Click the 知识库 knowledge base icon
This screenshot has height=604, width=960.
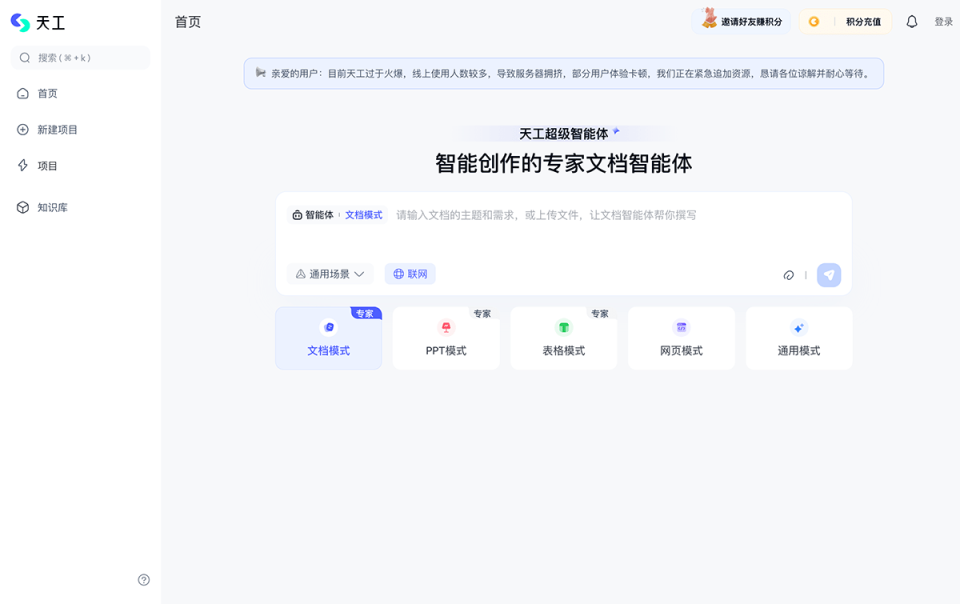(x=22, y=207)
